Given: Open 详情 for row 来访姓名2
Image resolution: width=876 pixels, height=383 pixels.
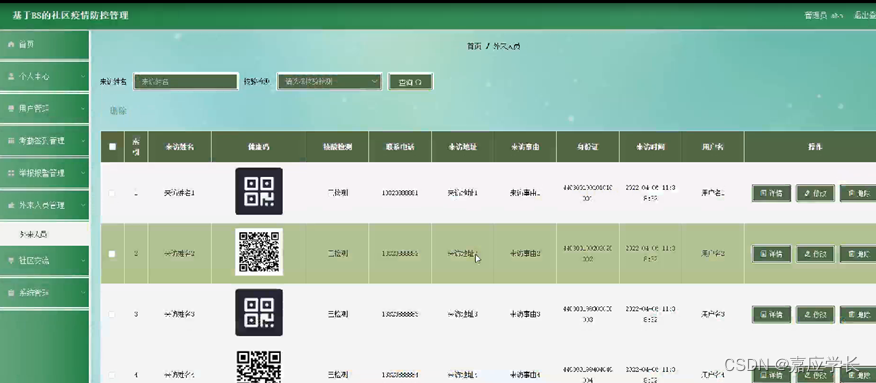Looking at the screenshot, I should point(772,254).
